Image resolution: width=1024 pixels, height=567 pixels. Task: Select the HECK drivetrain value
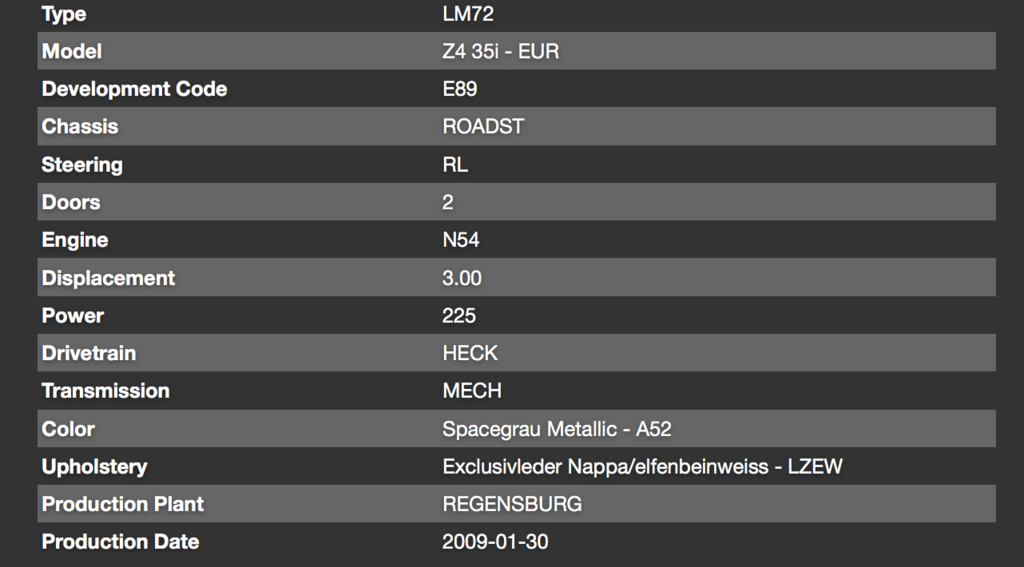[x=470, y=353]
